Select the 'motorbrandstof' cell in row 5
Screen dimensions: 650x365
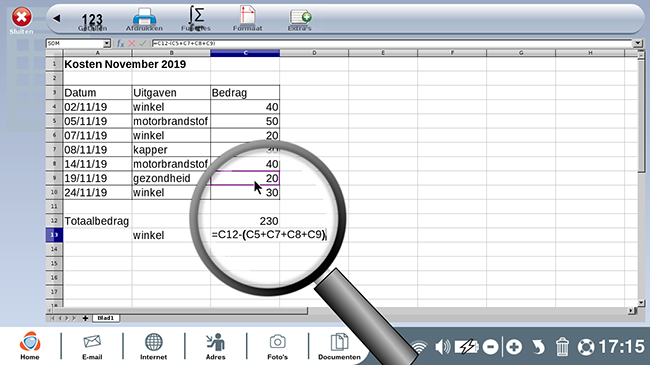point(171,121)
